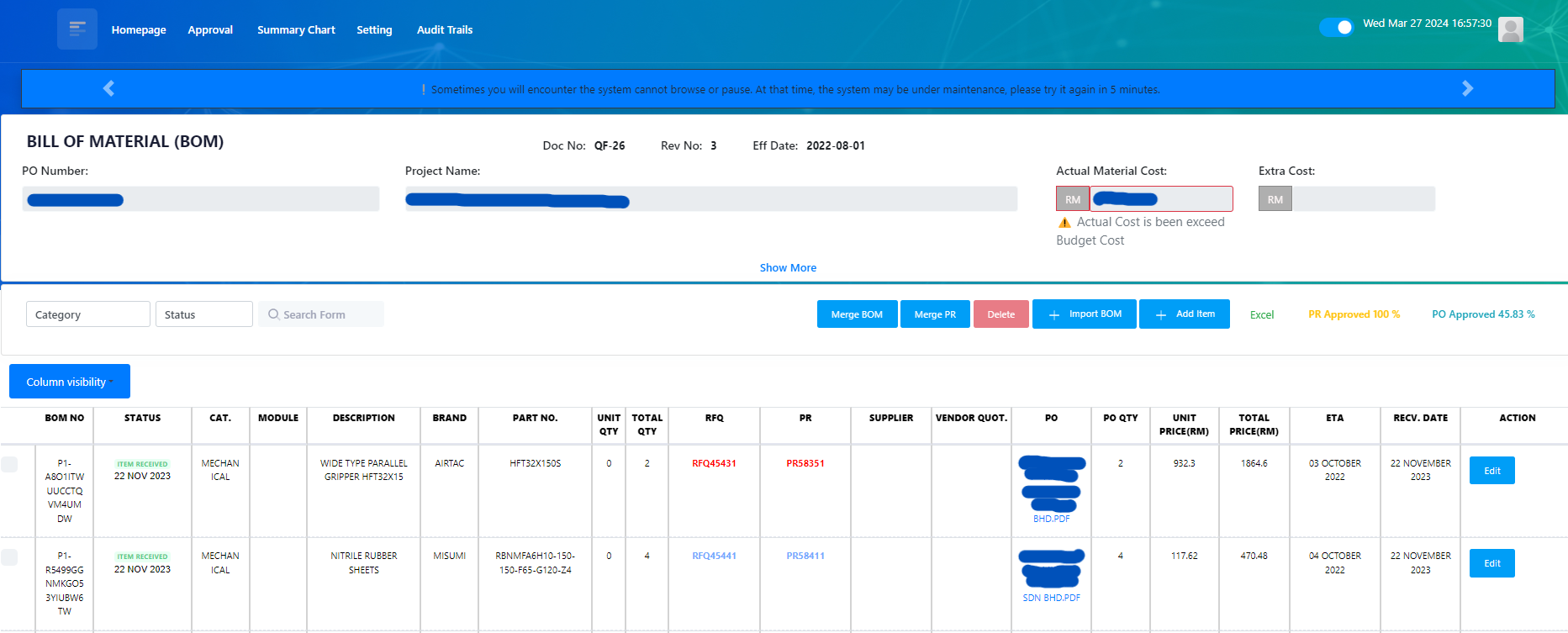Open the Category dropdown filter
Viewport: 1568px width, 633px height.
pyautogui.click(x=87, y=314)
